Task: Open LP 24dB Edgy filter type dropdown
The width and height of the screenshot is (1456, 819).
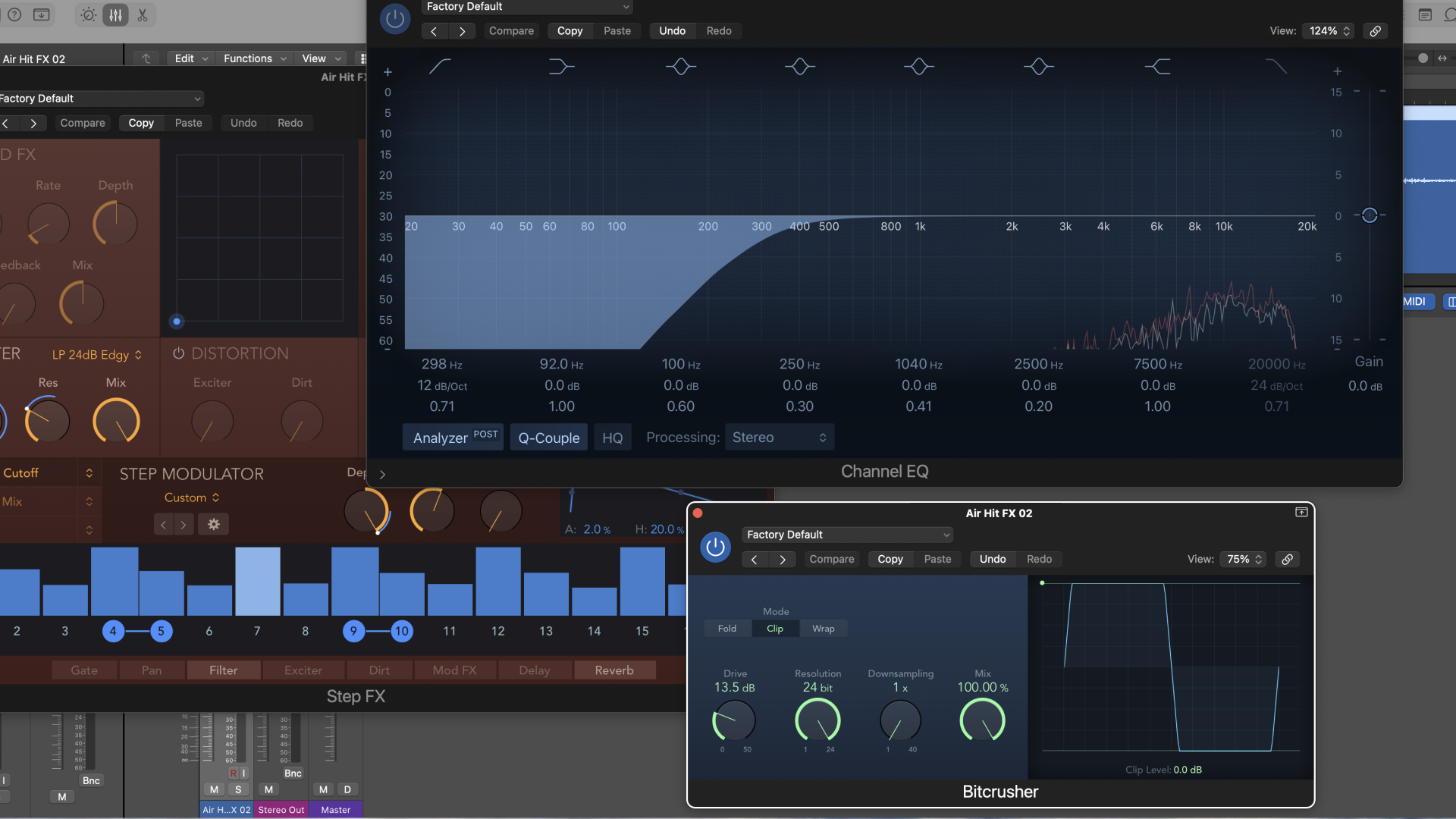Action: coord(96,354)
